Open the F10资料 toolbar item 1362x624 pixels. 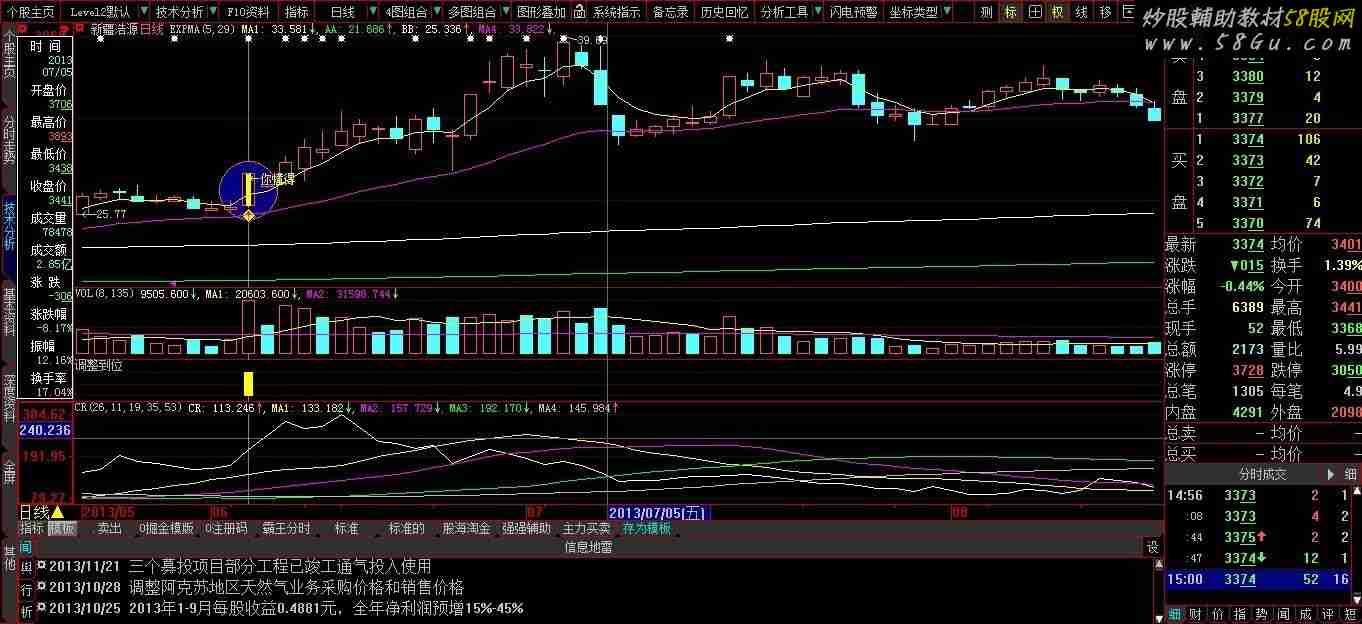(247, 12)
